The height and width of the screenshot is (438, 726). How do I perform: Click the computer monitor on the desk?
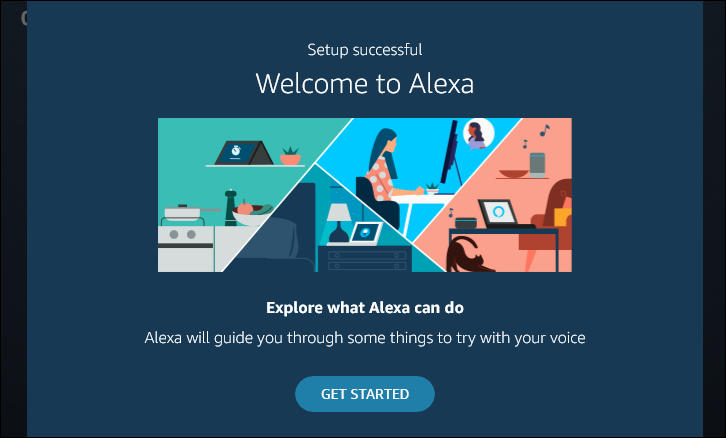click(450, 155)
